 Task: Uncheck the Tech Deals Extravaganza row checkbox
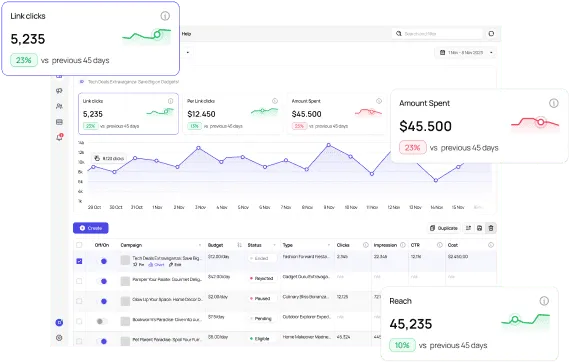pyautogui.click(x=79, y=261)
